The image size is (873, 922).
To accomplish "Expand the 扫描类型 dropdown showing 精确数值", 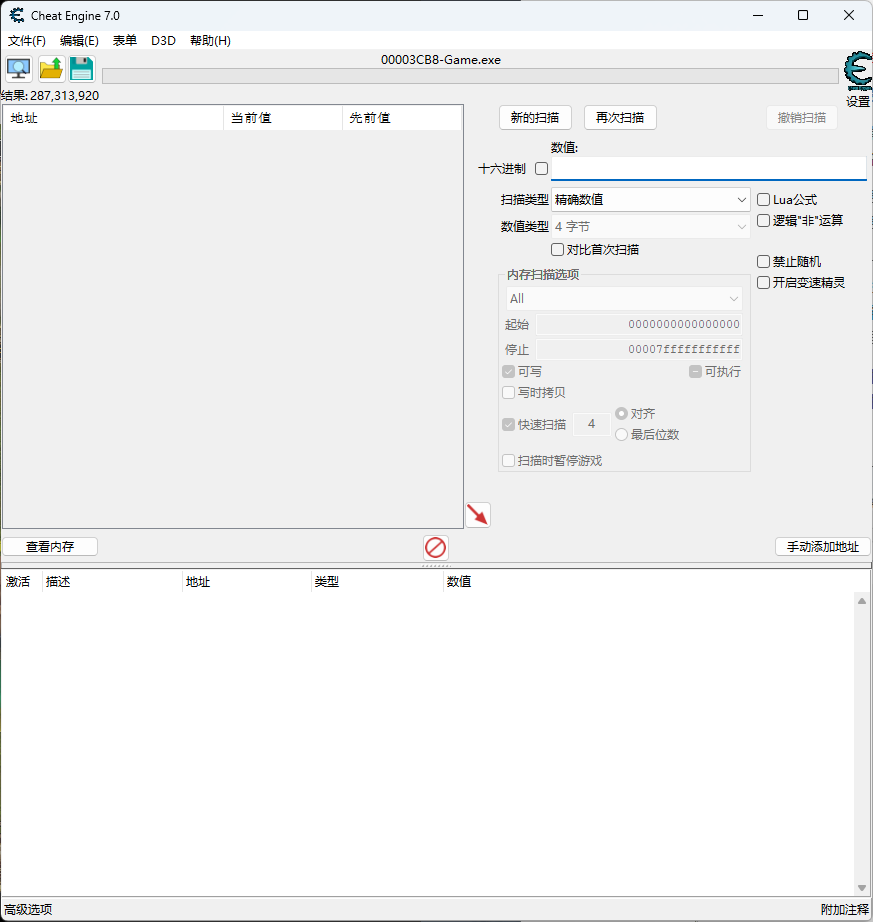I will point(650,199).
